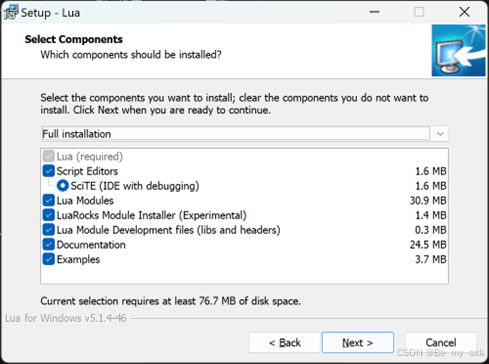Screen dimensions: 489x364
Task: Click the Setup installer icon in title bar
Action: 11,13
